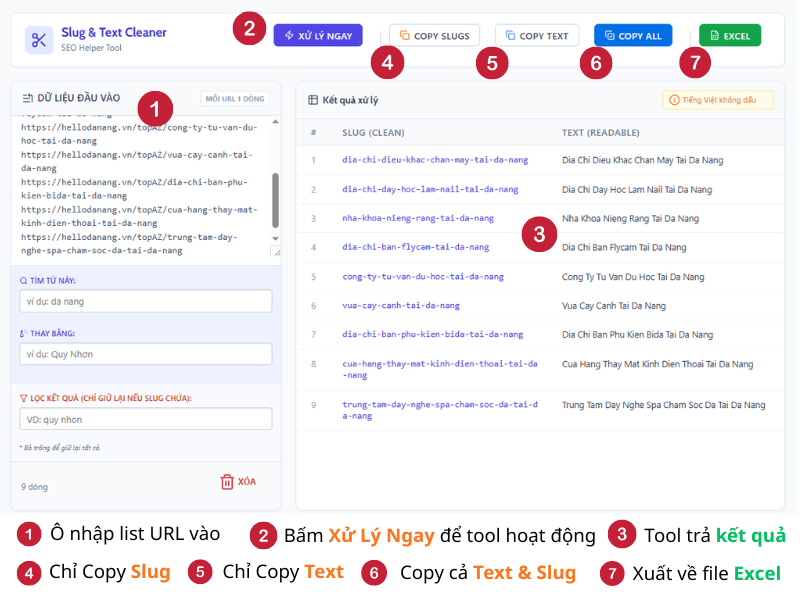Image resolution: width=800 pixels, height=600 pixels.
Task: Select the slug vua-cay-canh-tai-da-nang
Action: (x=401, y=305)
